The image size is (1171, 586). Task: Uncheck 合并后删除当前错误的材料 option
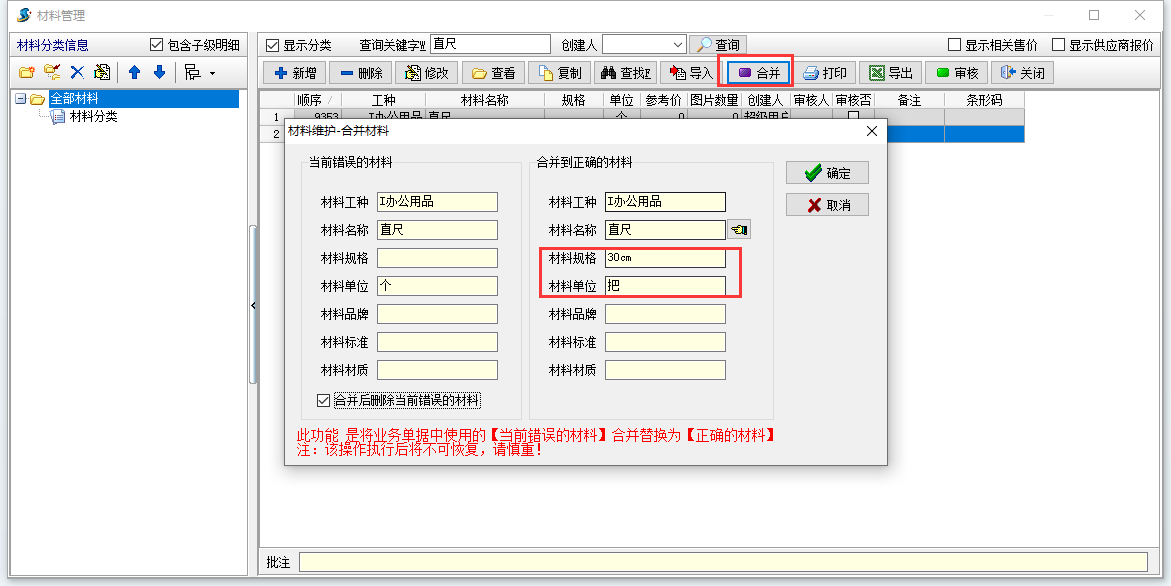tap(323, 401)
